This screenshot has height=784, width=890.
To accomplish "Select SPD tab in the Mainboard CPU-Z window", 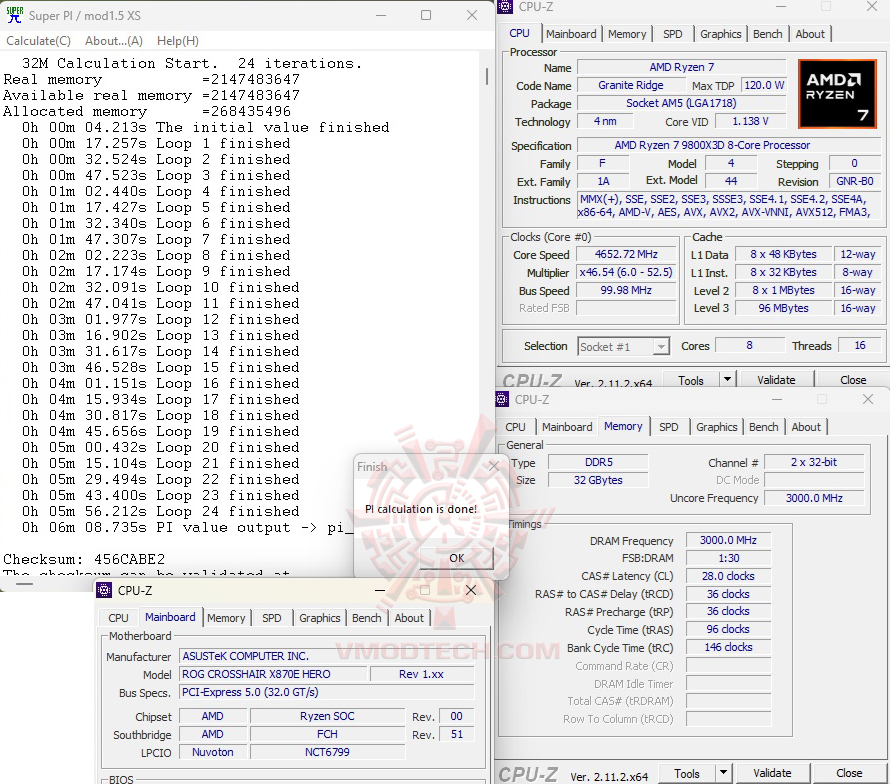I will coord(271,618).
